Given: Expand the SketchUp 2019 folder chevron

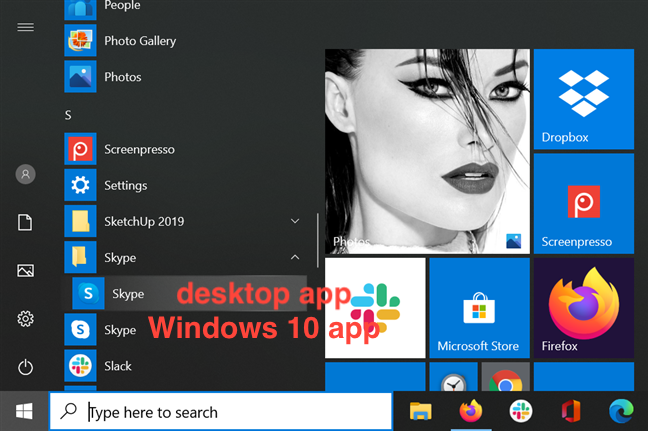Looking at the screenshot, I should click(295, 221).
